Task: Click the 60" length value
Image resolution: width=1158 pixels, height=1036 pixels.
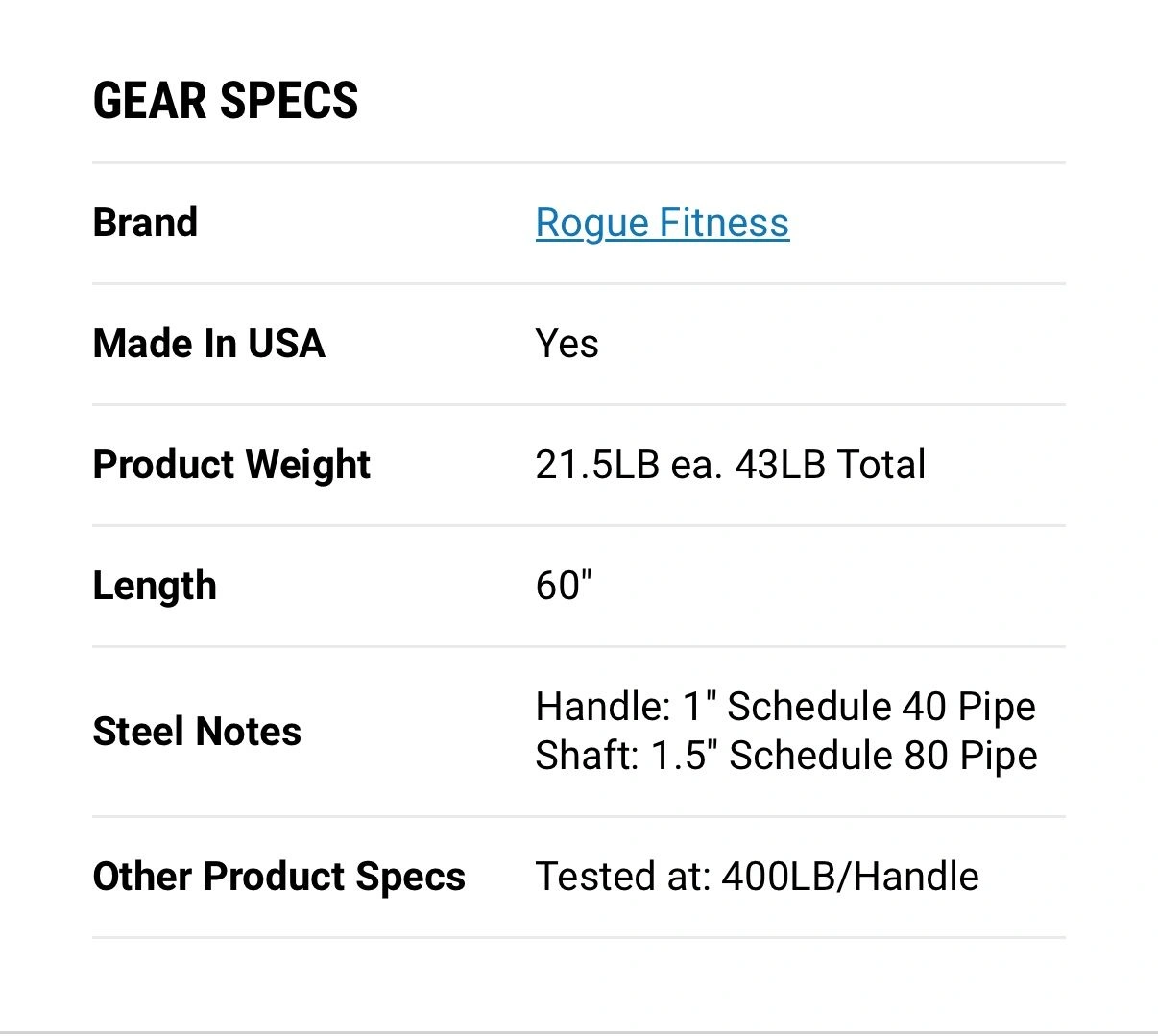Action: pos(564,586)
